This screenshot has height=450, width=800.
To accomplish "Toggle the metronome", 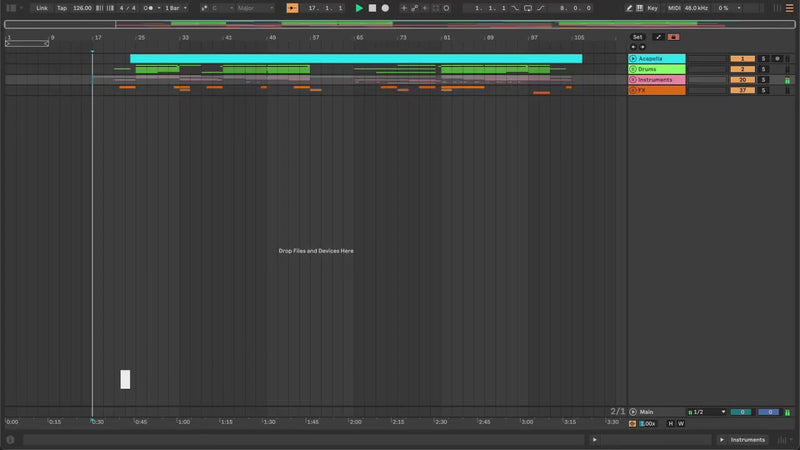I will 148,8.
